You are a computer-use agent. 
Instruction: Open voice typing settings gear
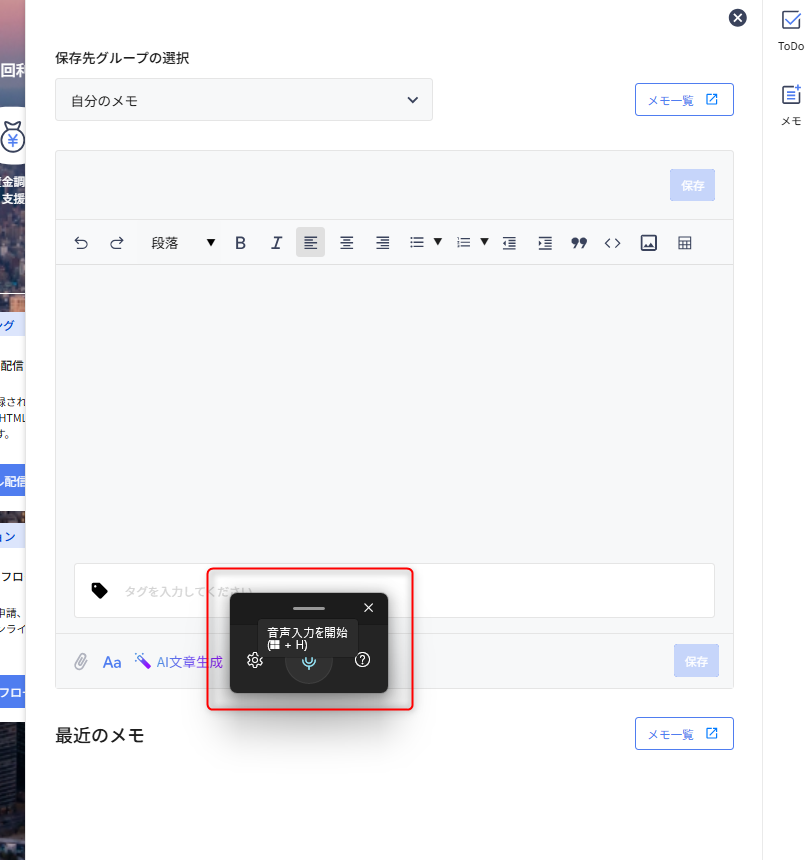[255, 660]
